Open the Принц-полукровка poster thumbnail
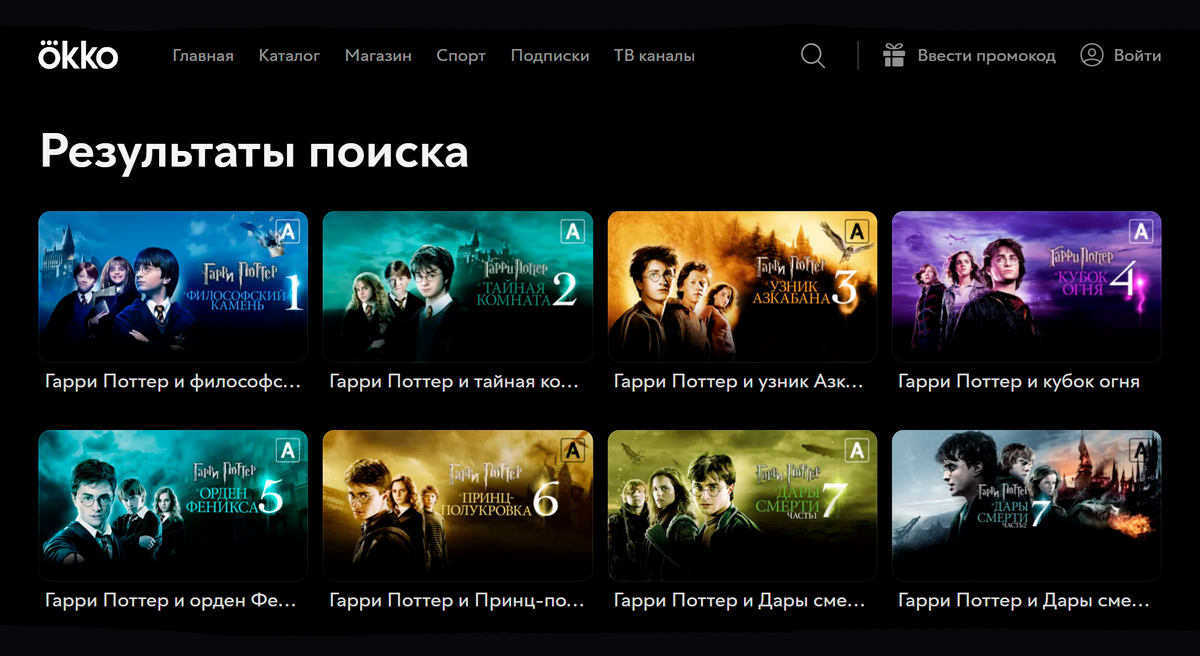Viewport: 1200px width, 656px height. click(x=458, y=505)
